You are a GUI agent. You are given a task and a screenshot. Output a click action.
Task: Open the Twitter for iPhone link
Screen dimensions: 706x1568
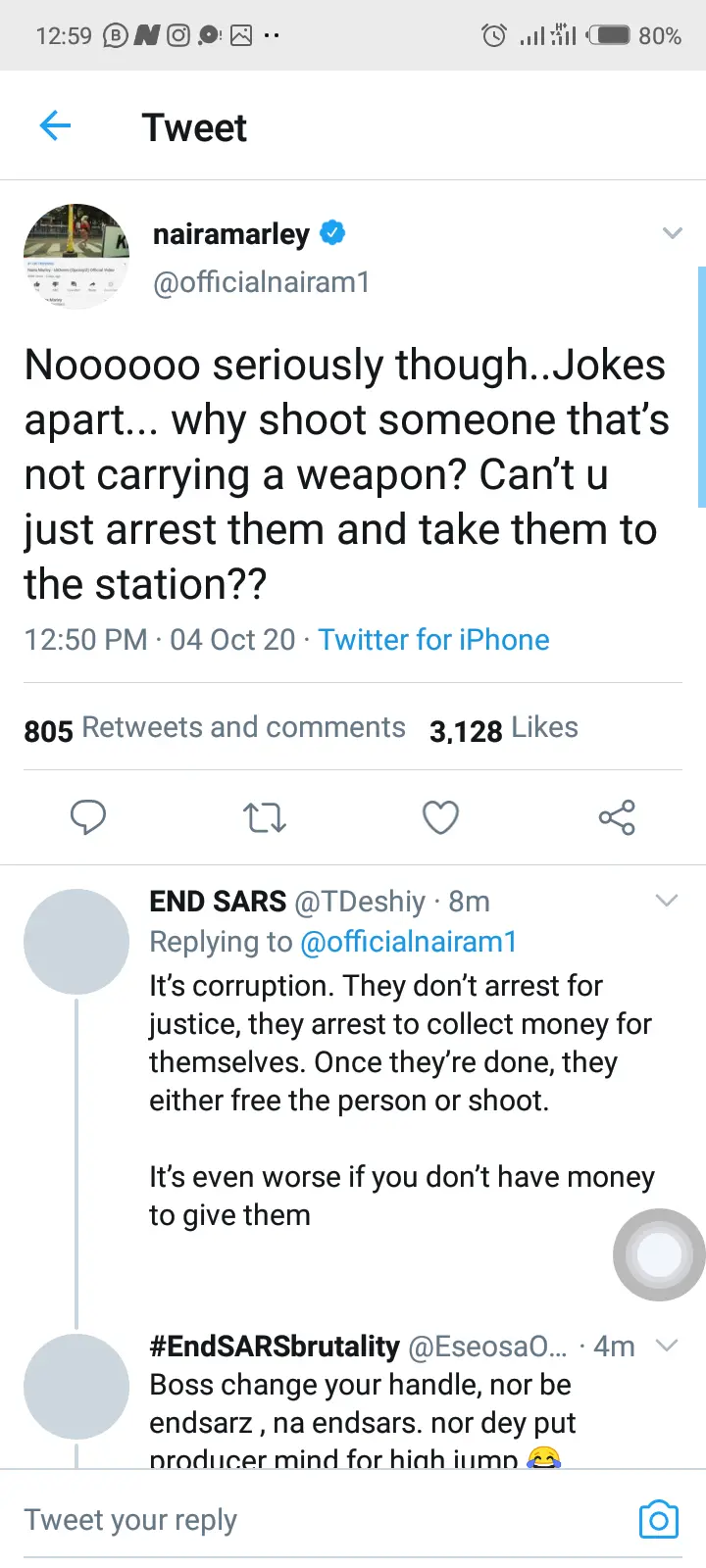click(x=433, y=640)
